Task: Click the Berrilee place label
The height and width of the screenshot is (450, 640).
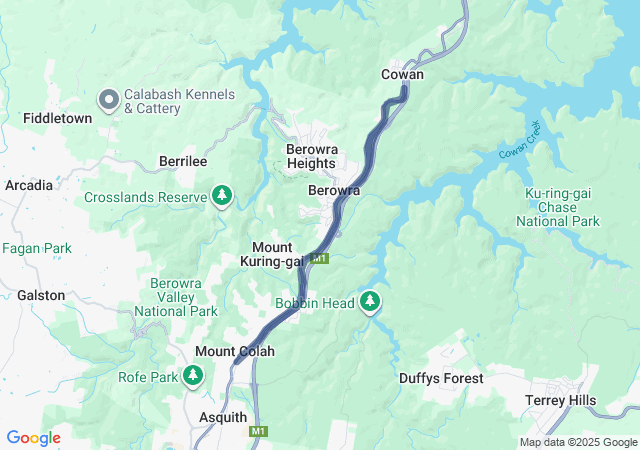Action: click(x=183, y=161)
